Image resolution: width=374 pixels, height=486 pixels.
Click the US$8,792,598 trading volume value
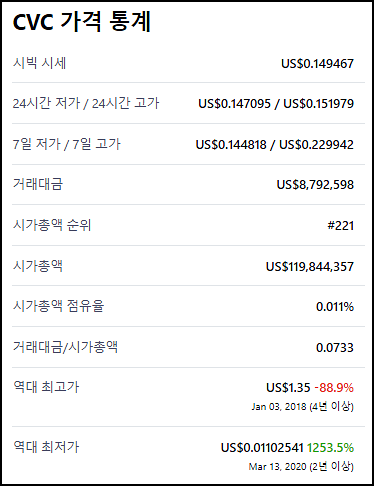tap(315, 185)
